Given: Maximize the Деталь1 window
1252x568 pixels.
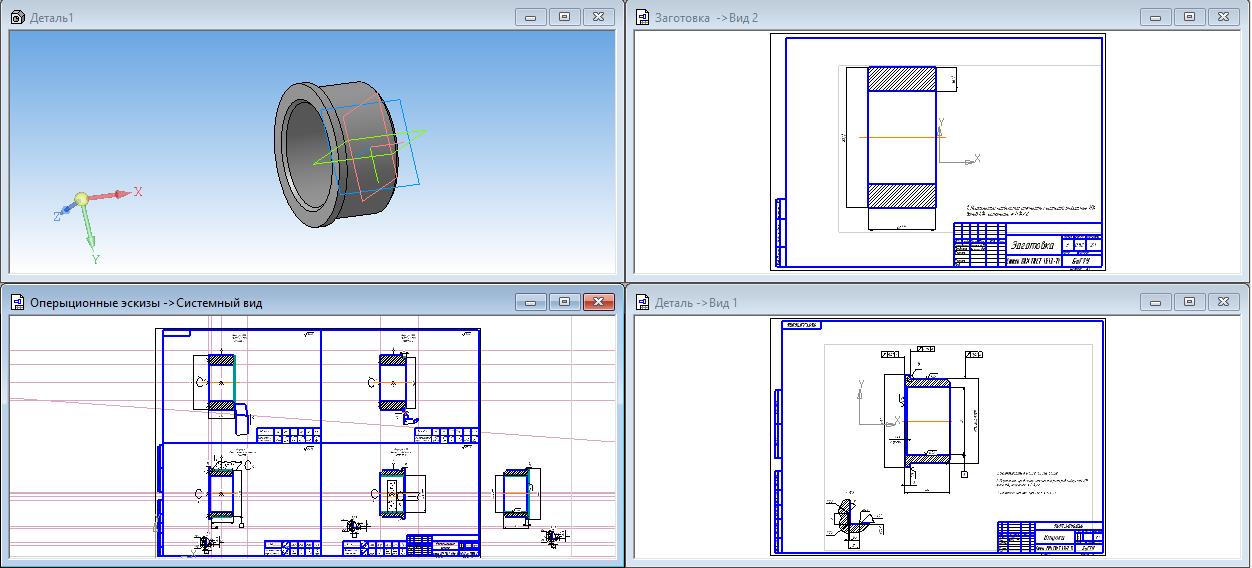Looking at the screenshot, I should pyautogui.click(x=564, y=16).
